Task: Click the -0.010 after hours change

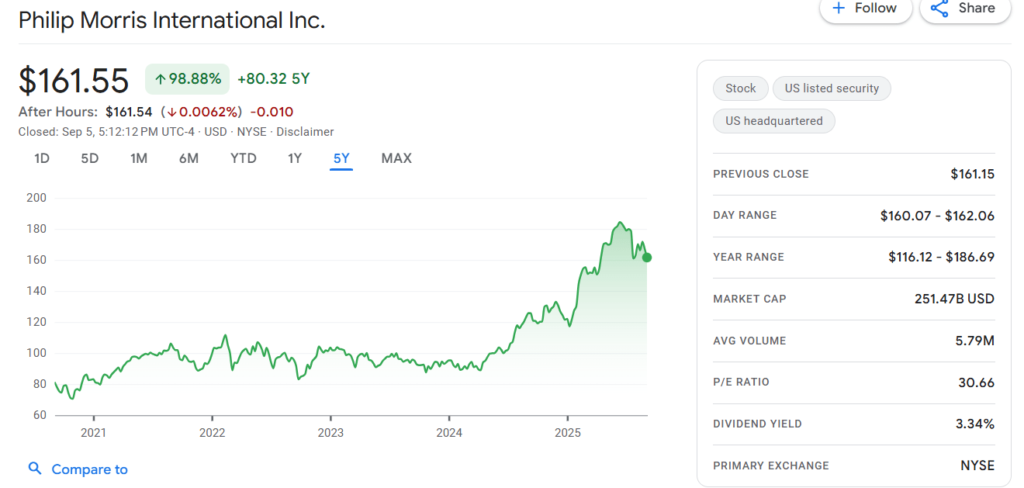Action: coord(272,112)
